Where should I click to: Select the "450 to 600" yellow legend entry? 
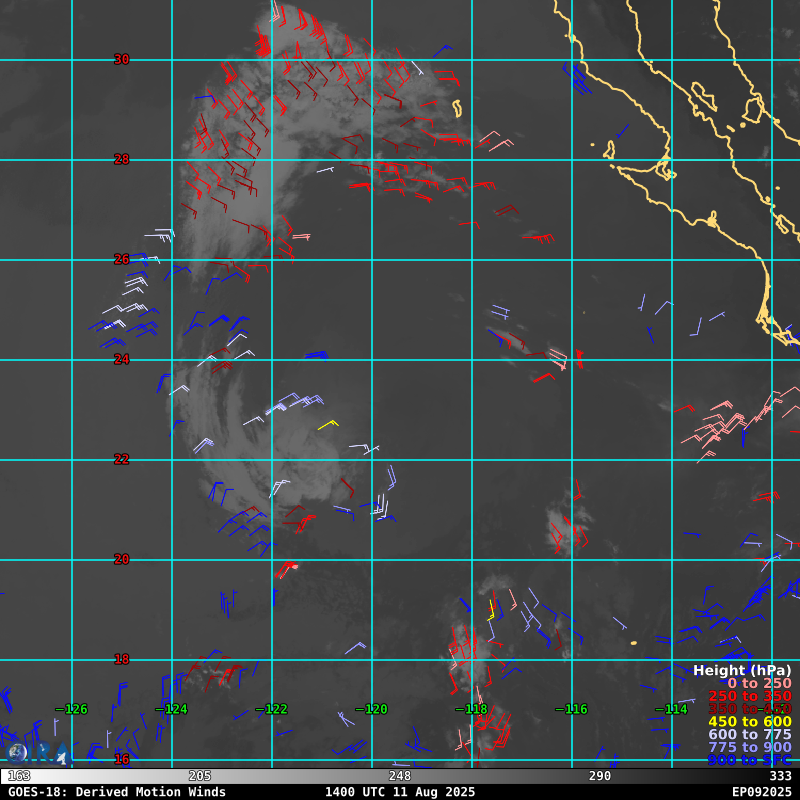[x=749, y=722]
